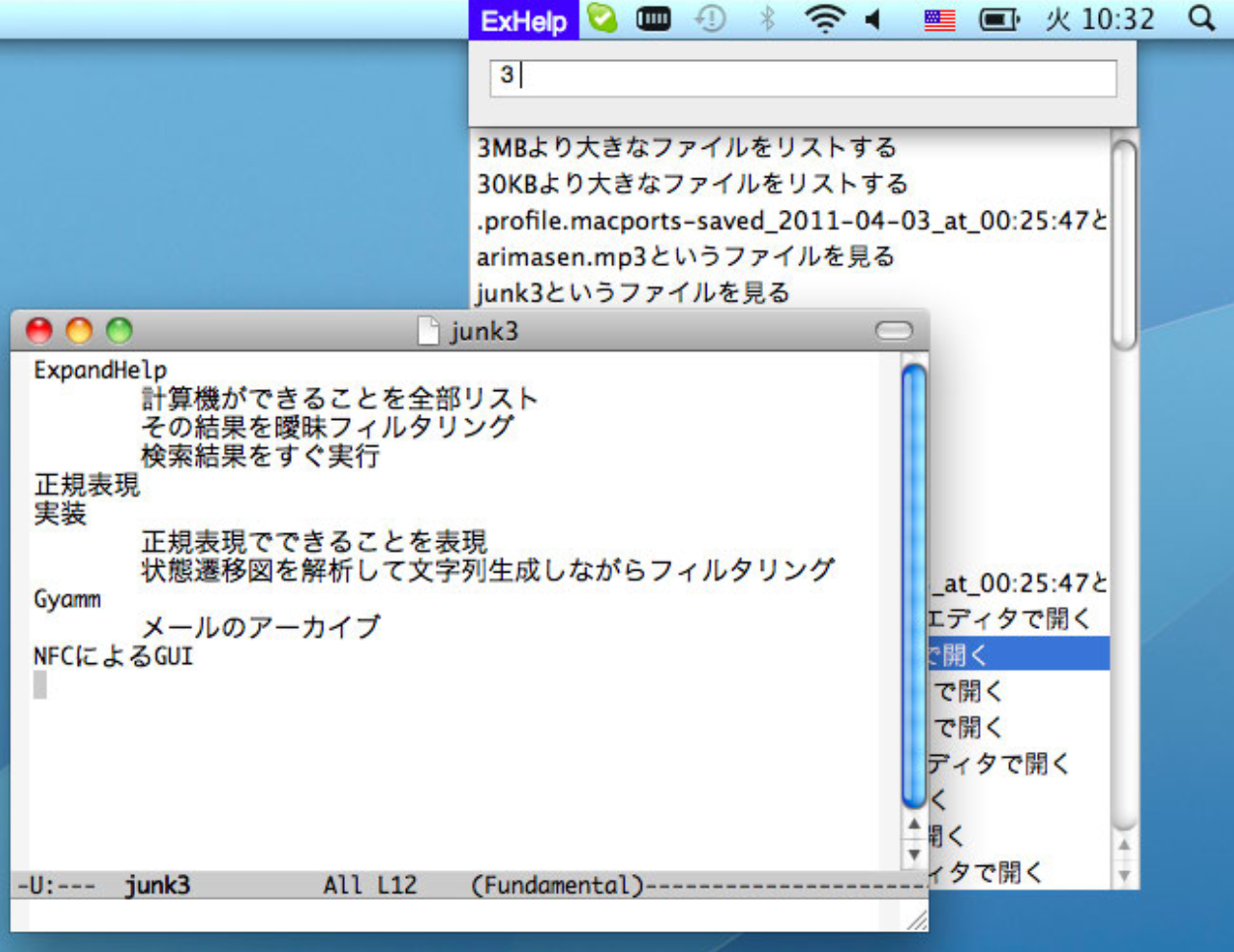
Task: Click the highlighted blue '開く' result row
Action: pos(1018,654)
